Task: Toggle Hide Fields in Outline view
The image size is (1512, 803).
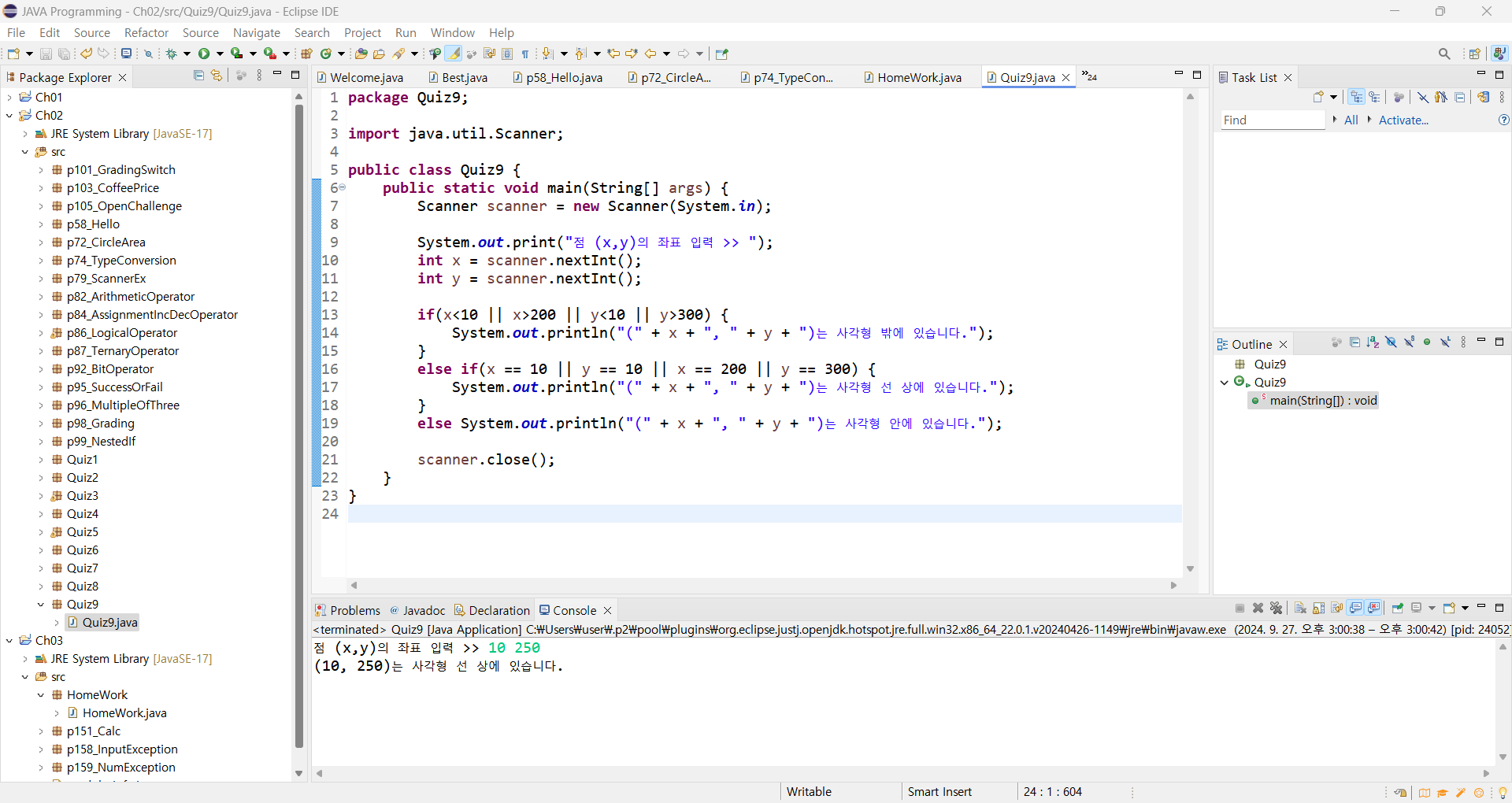Action: click(1391, 342)
